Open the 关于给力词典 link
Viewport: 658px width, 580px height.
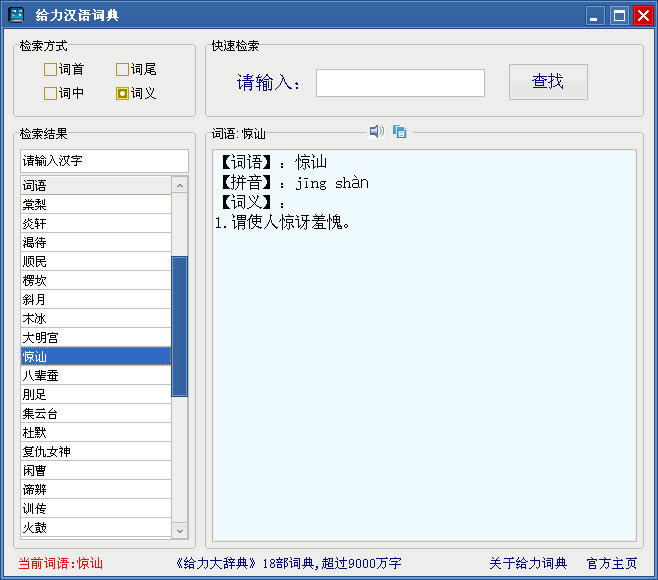(528, 563)
